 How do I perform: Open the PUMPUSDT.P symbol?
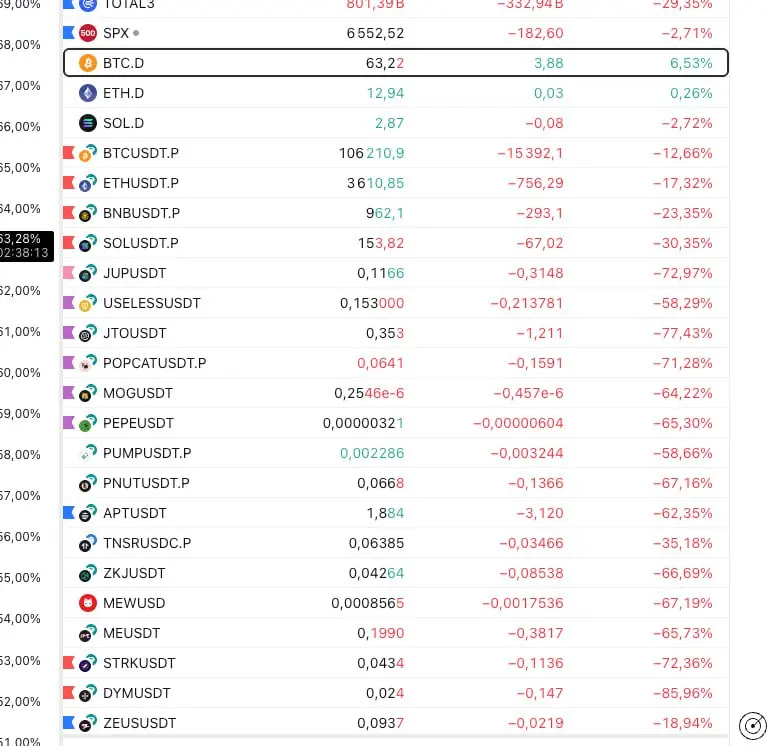point(147,453)
